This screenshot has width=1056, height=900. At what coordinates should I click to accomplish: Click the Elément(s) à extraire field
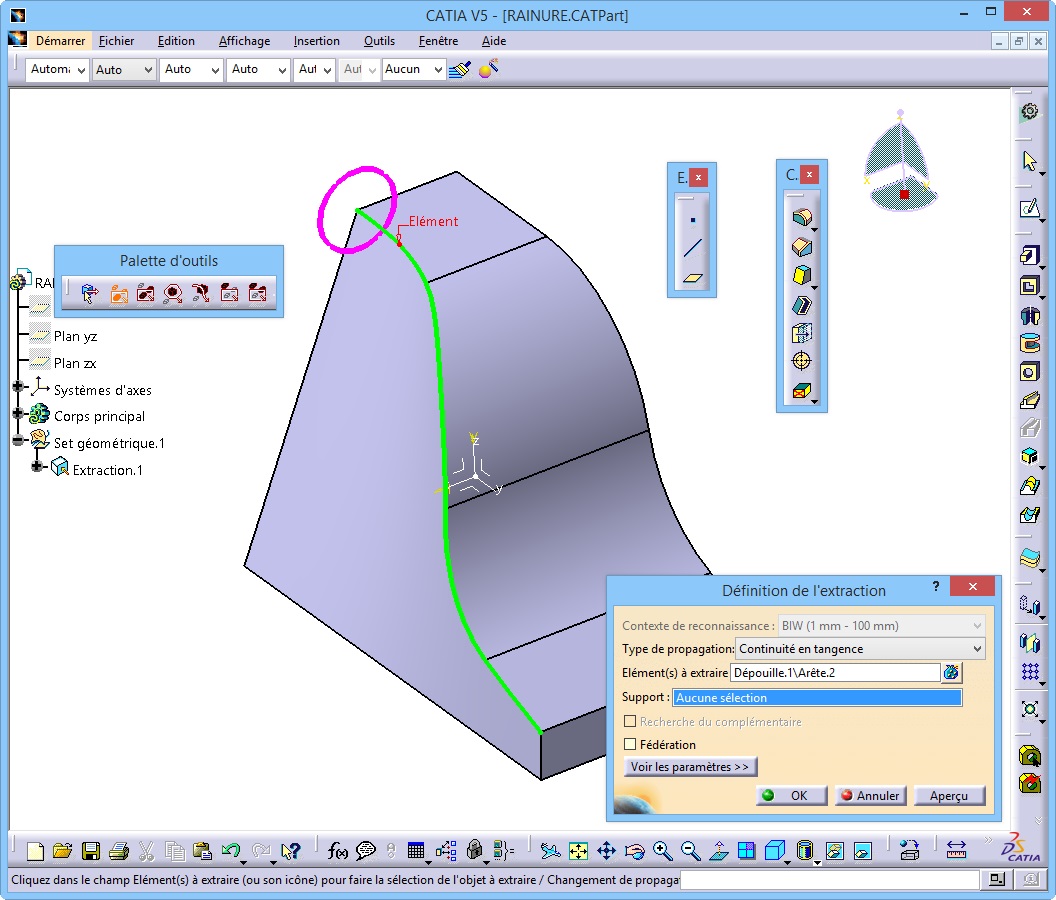[835, 672]
